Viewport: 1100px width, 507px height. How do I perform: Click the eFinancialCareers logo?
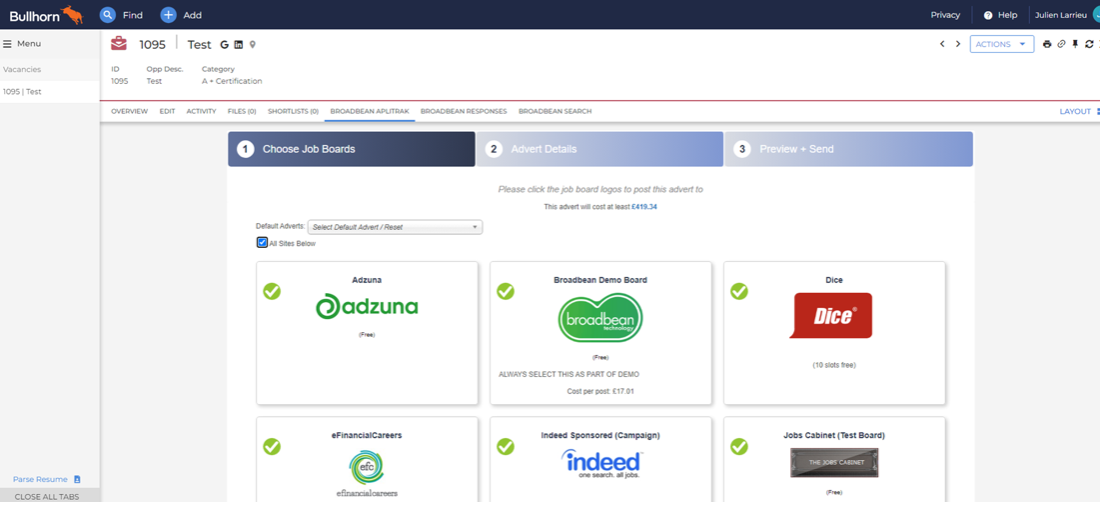coord(367,474)
